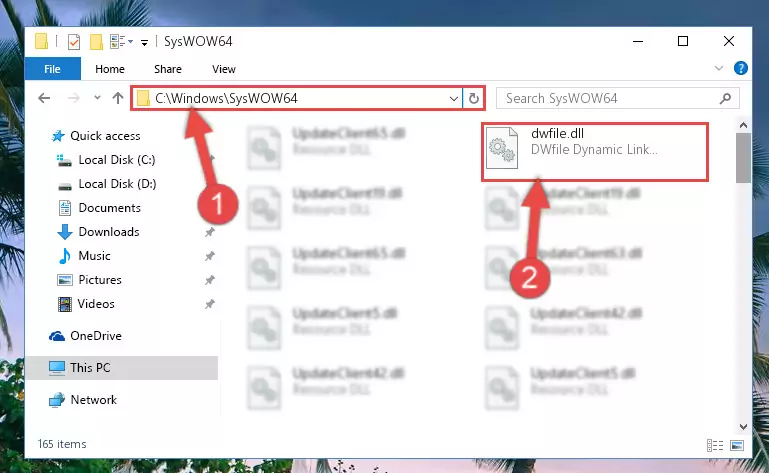Select the dwfile.dll file name
The width and height of the screenshot is (769, 473).
click(x=557, y=133)
